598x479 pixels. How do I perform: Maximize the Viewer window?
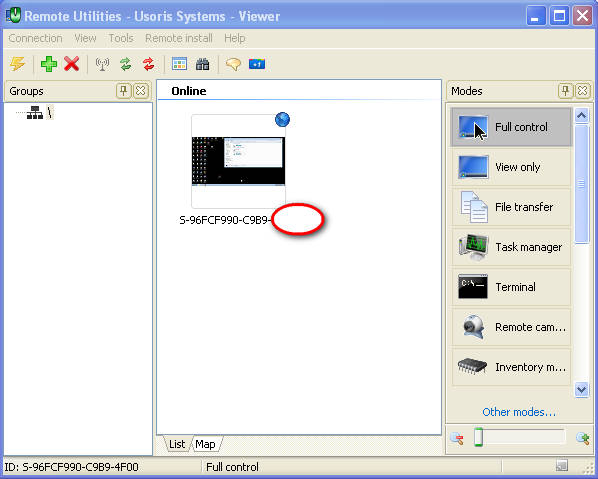point(559,16)
